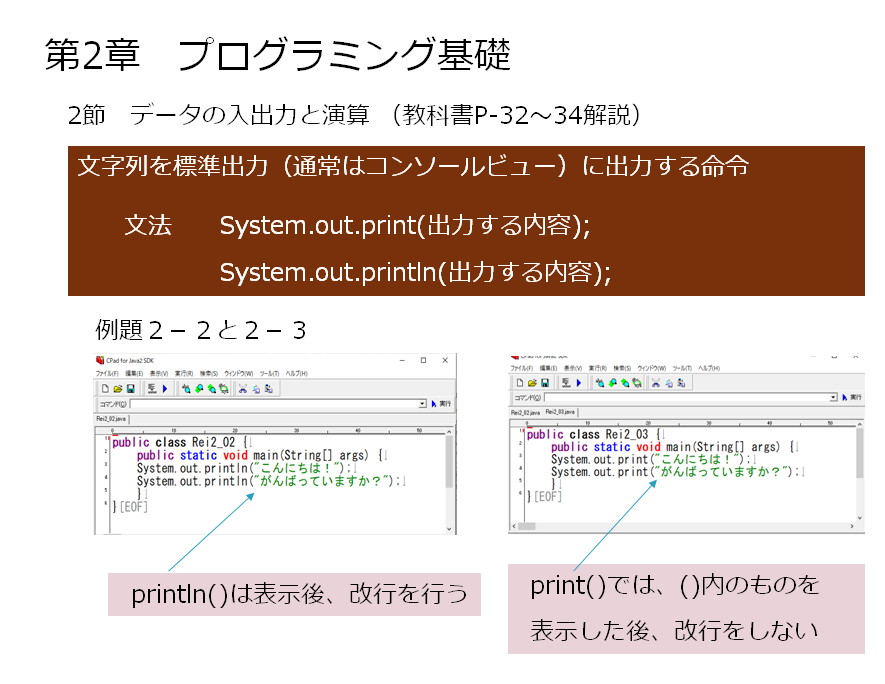The width and height of the screenshot is (885, 684).
Task: Click 実行 button beside command box, Rei2_02 window
Action: tap(441, 404)
